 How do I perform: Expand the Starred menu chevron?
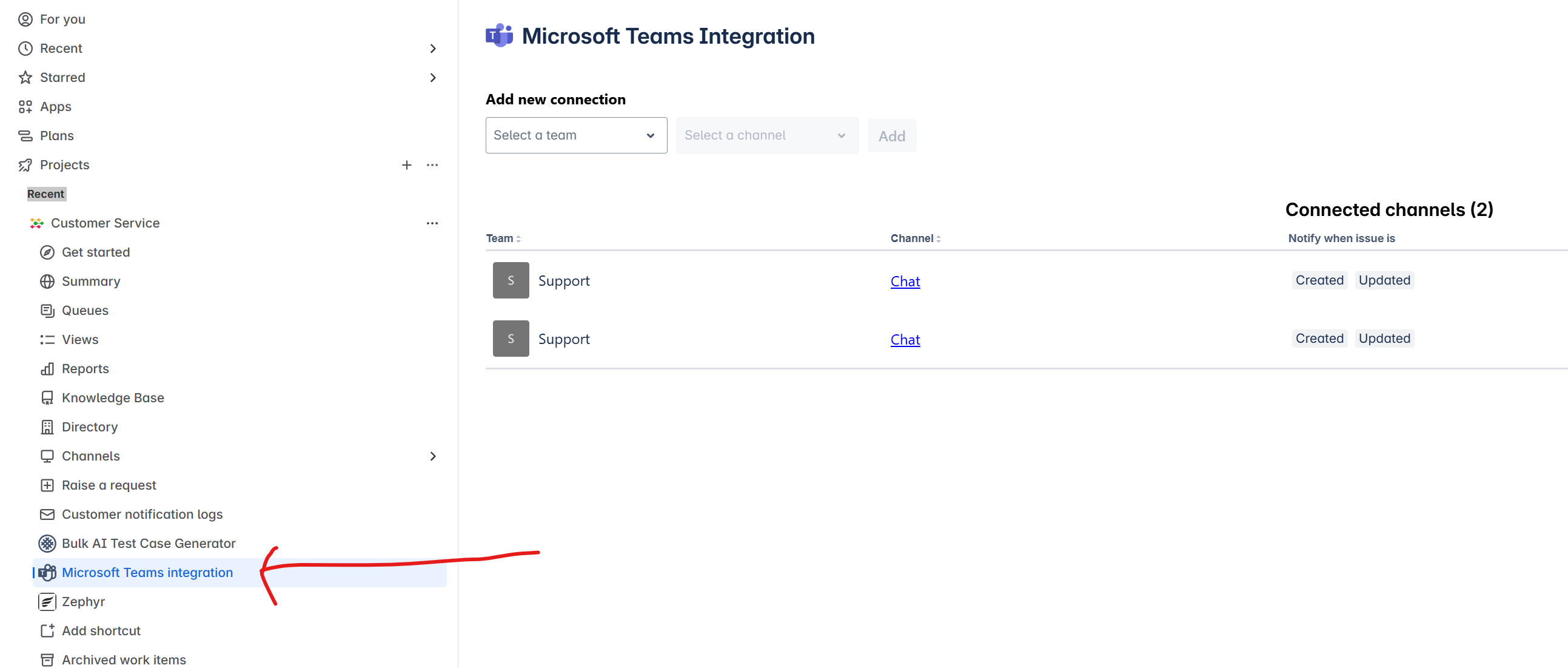point(433,77)
